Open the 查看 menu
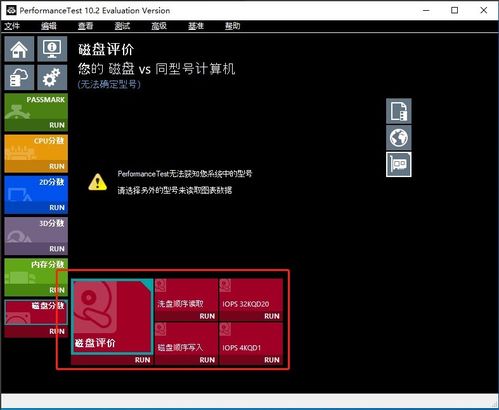This screenshot has height=410, width=499. (x=85, y=26)
